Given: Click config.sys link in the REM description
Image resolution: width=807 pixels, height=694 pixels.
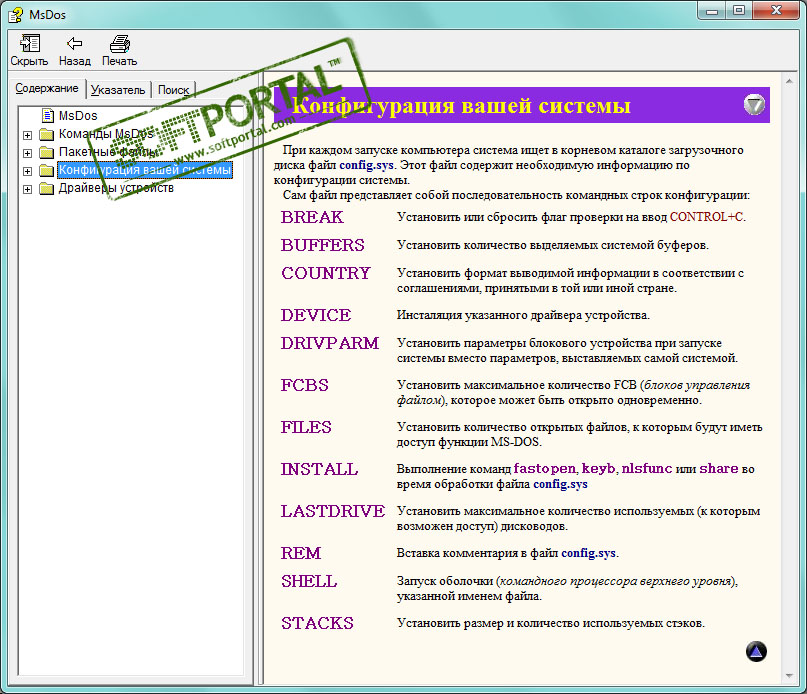Looking at the screenshot, I should click(588, 553).
